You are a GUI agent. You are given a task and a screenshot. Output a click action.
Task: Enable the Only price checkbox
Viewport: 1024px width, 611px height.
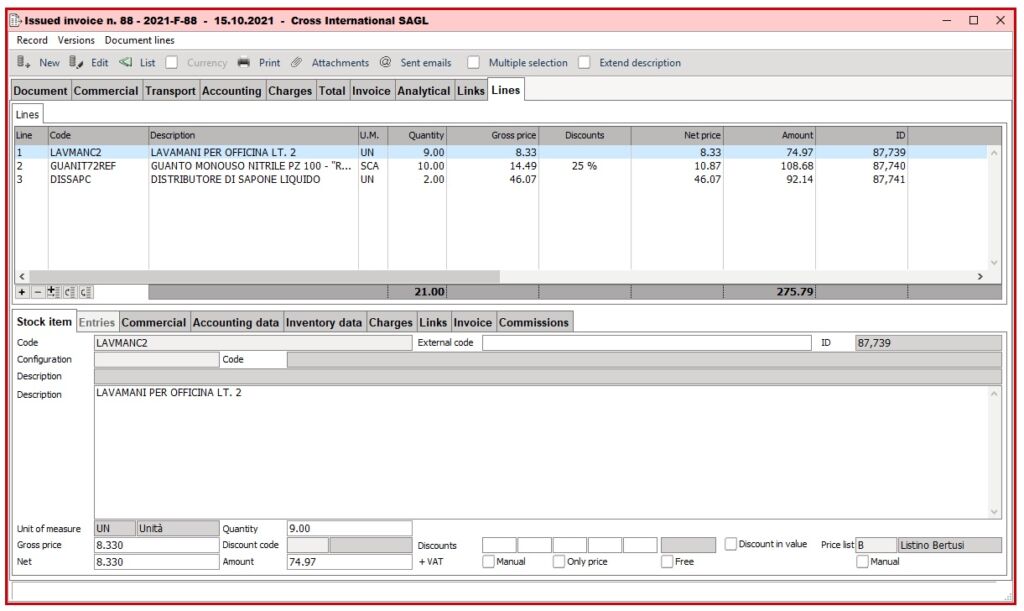(x=558, y=561)
